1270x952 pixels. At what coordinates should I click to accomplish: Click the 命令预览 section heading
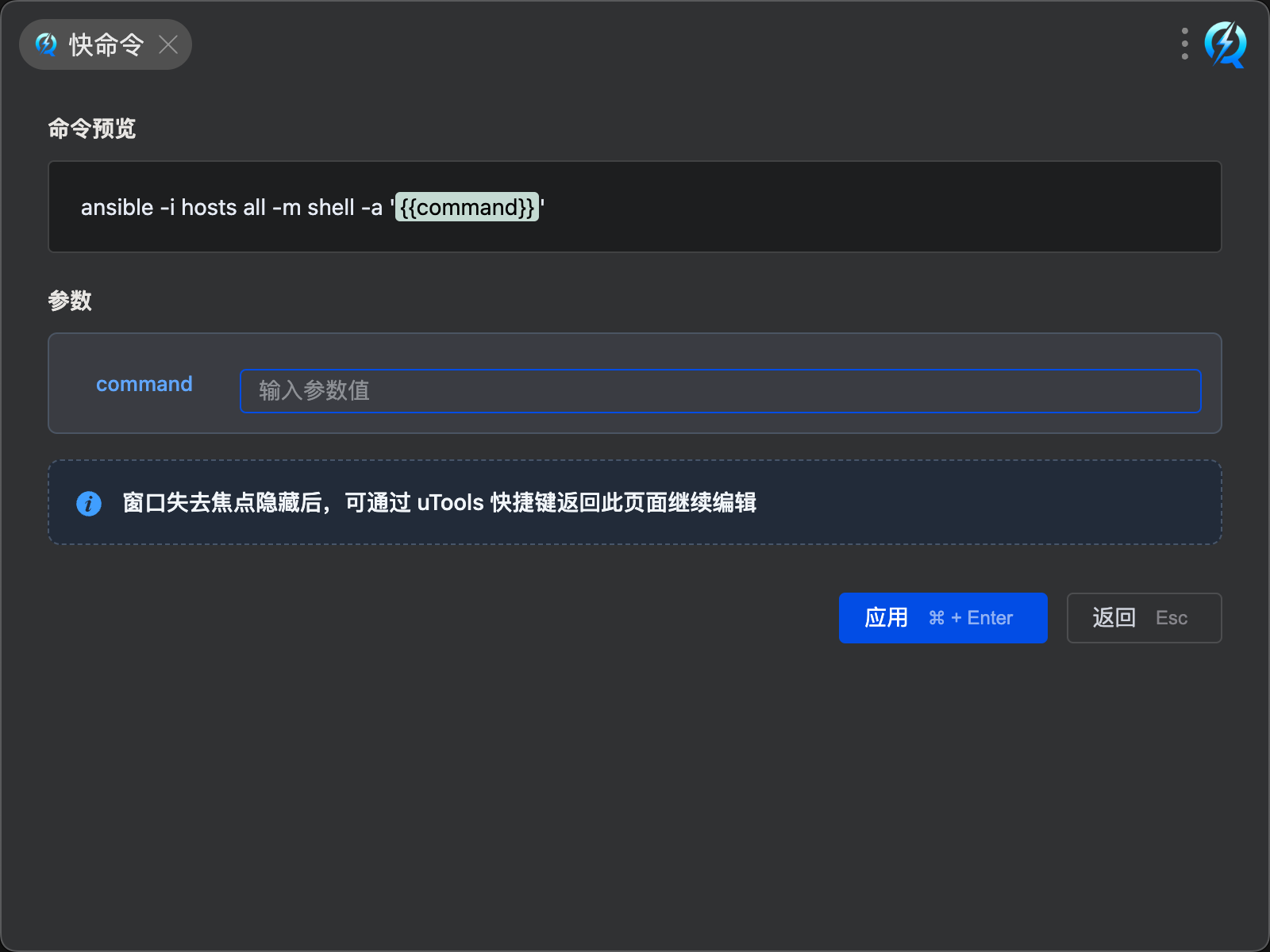tap(91, 129)
